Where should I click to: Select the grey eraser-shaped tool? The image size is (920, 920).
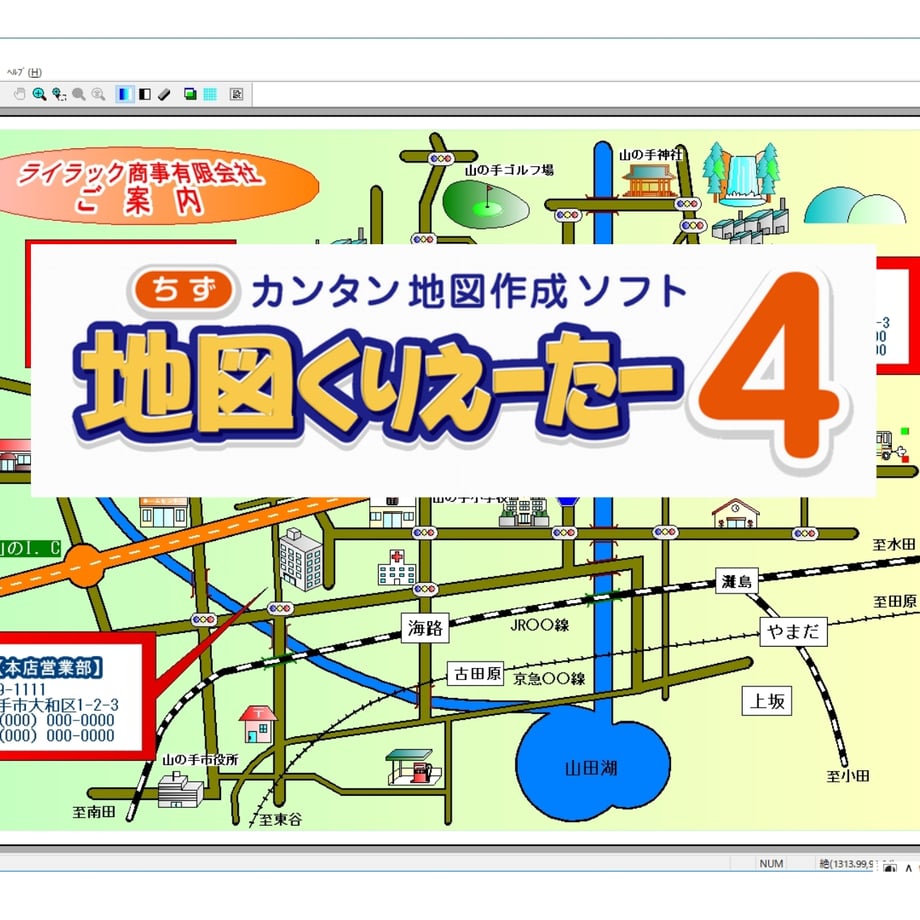(164, 94)
